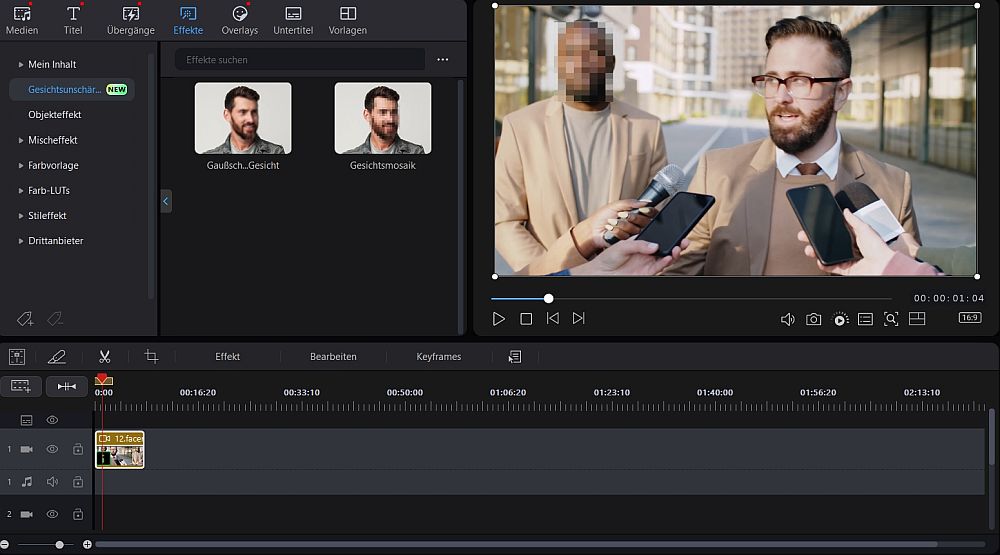This screenshot has height=555, width=1000.
Task: Select the Gaußsch...Gesicht effect thumbnail
Action: pos(243,119)
